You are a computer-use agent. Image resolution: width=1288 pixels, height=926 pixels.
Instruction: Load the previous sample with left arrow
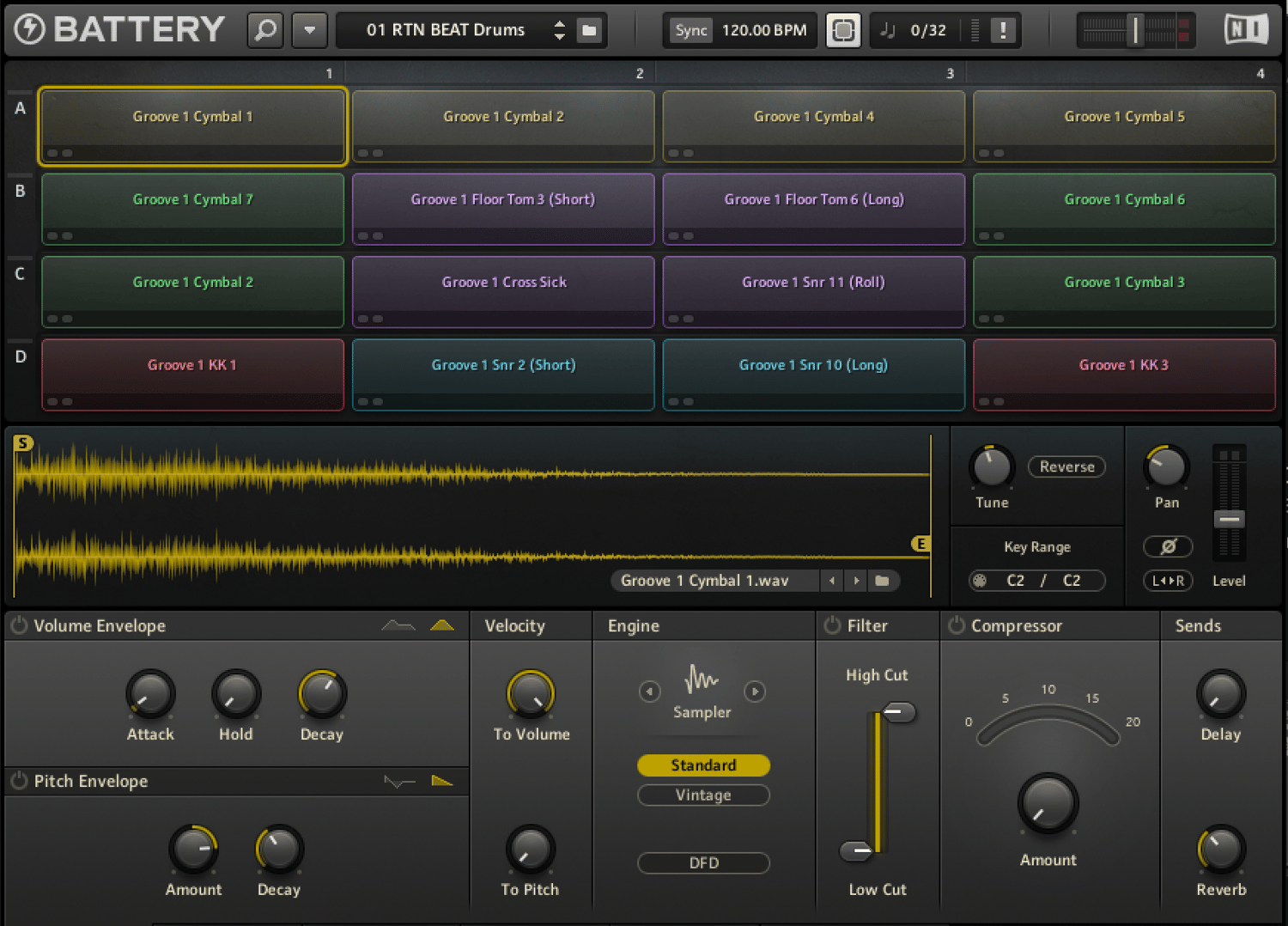coord(832,581)
